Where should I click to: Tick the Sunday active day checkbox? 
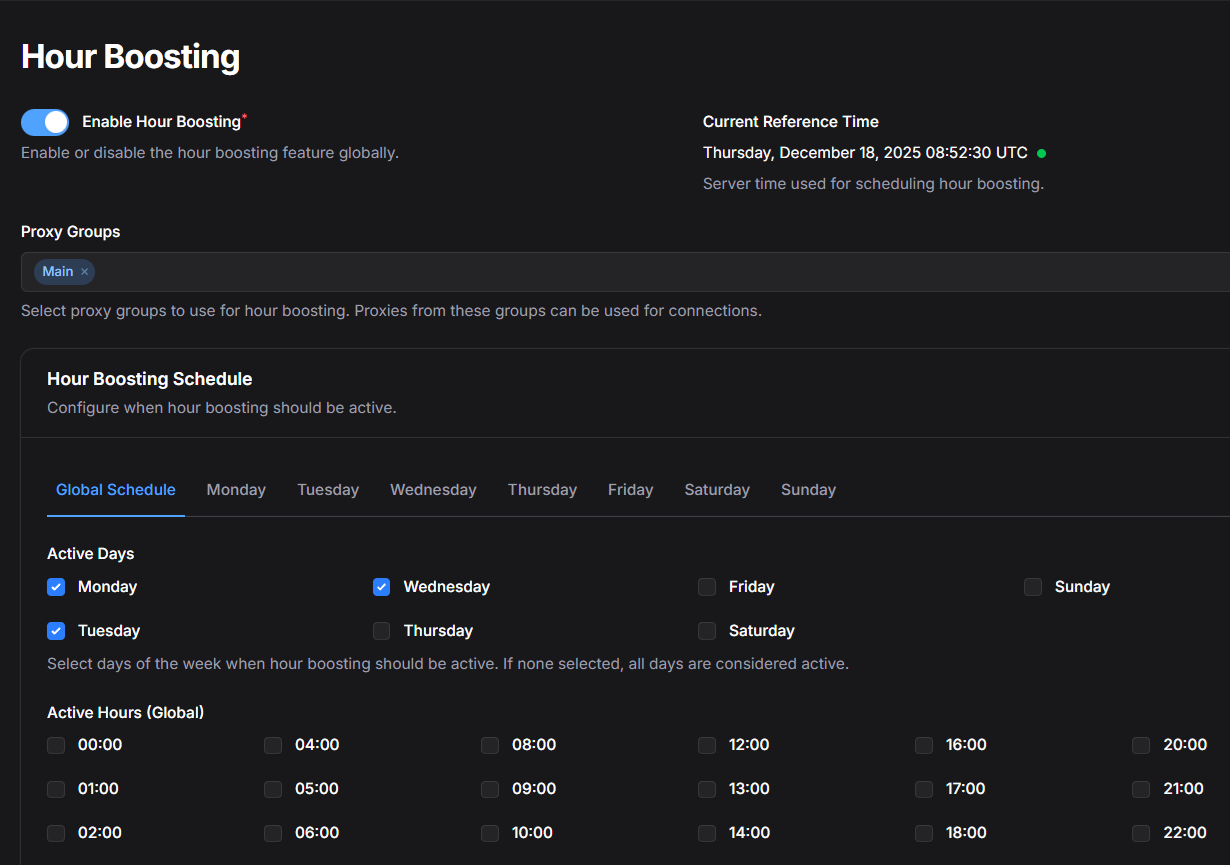click(x=1033, y=587)
